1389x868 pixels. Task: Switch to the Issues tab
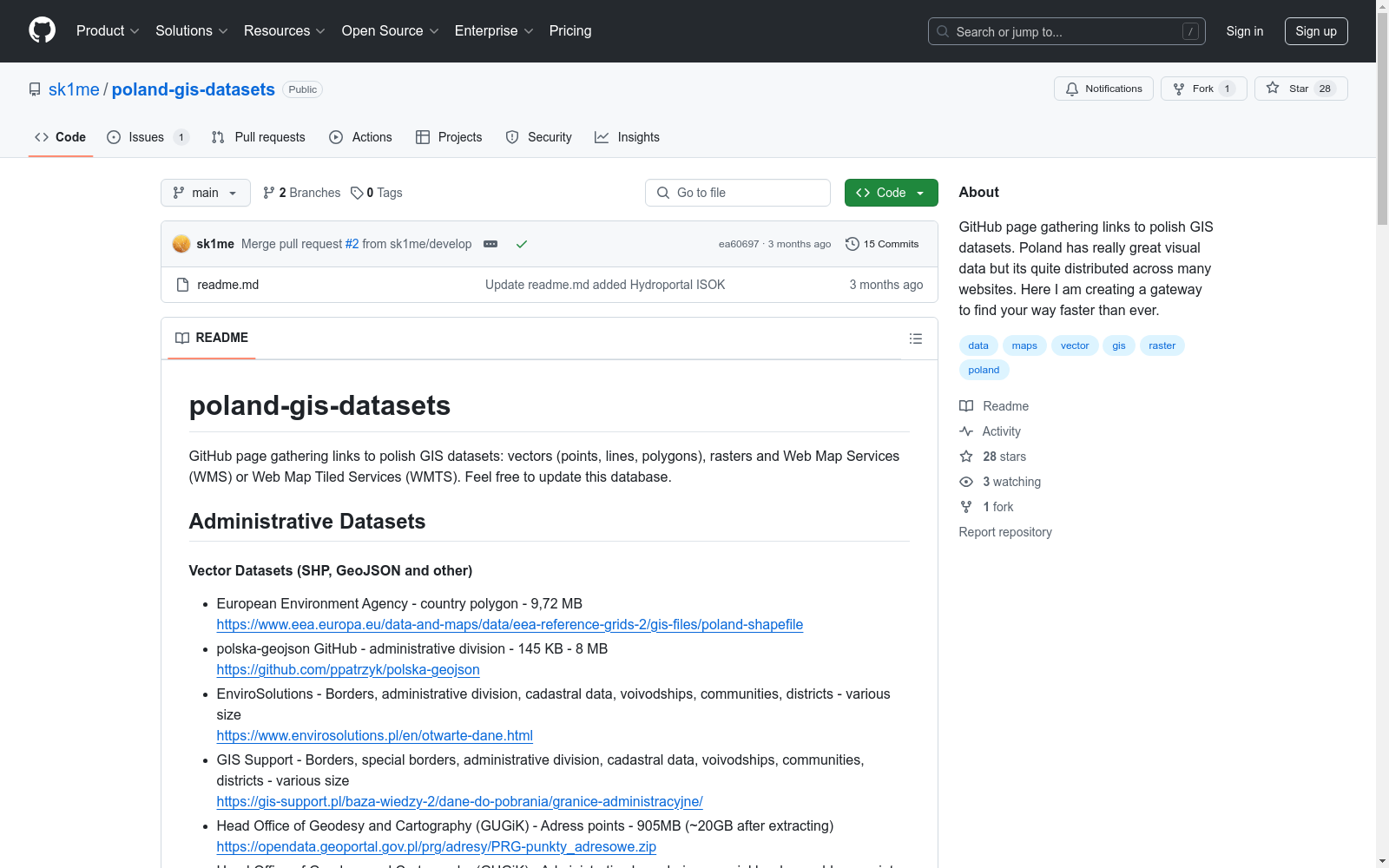[x=148, y=137]
